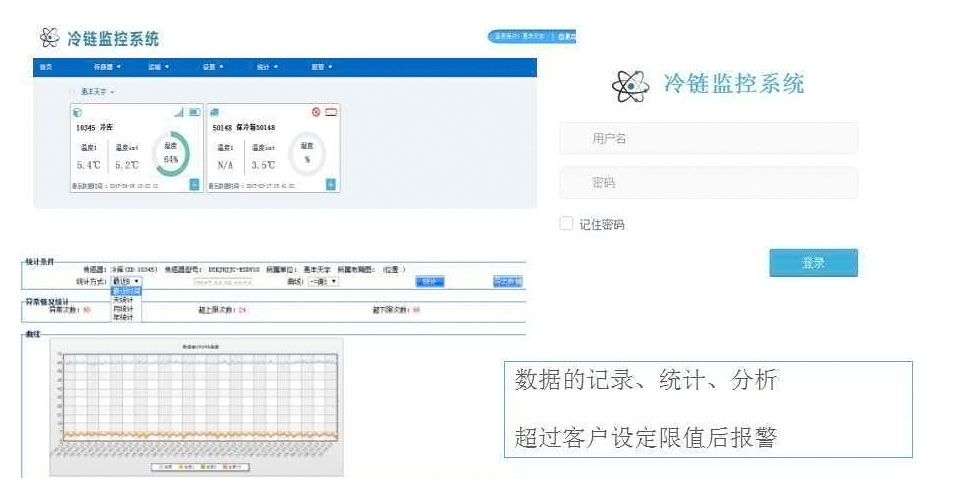Viewport: 959px width, 498px height.
Task: Click the 用户名 username field
Action: tap(708, 138)
